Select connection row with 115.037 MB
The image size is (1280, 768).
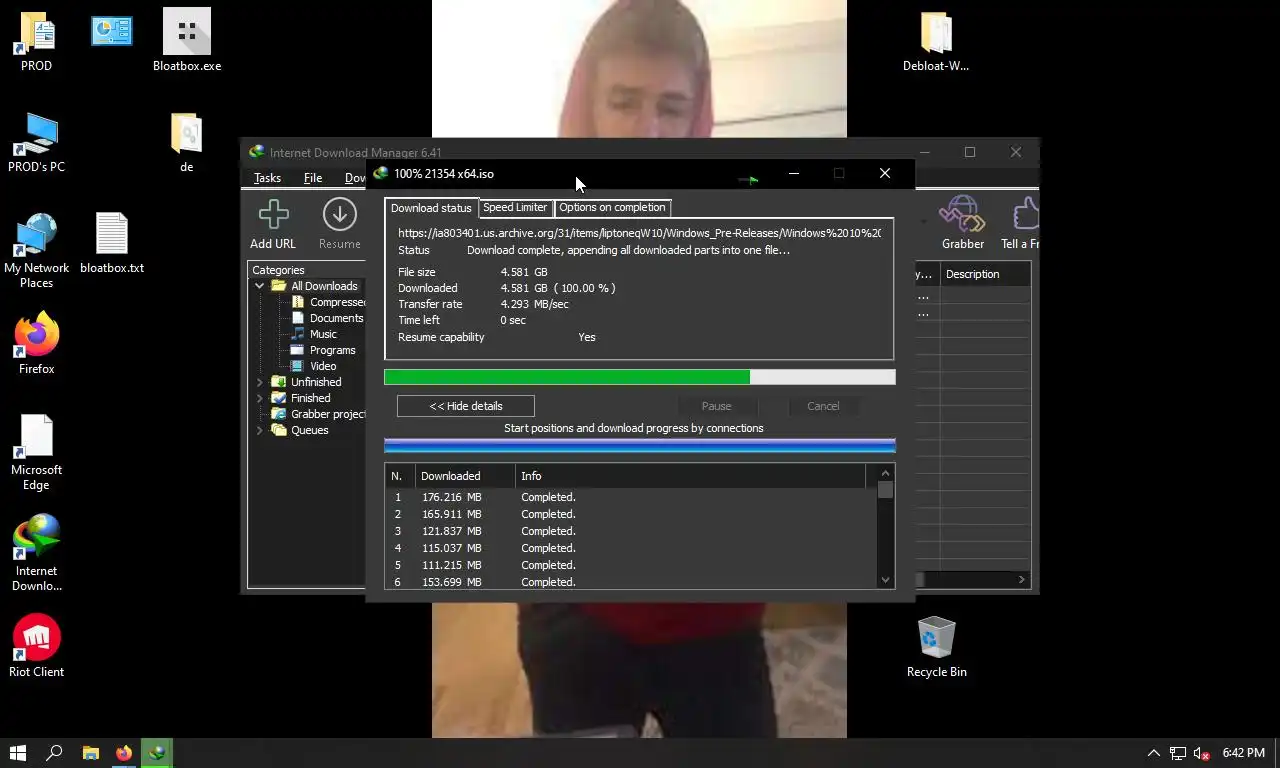tap(630, 548)
